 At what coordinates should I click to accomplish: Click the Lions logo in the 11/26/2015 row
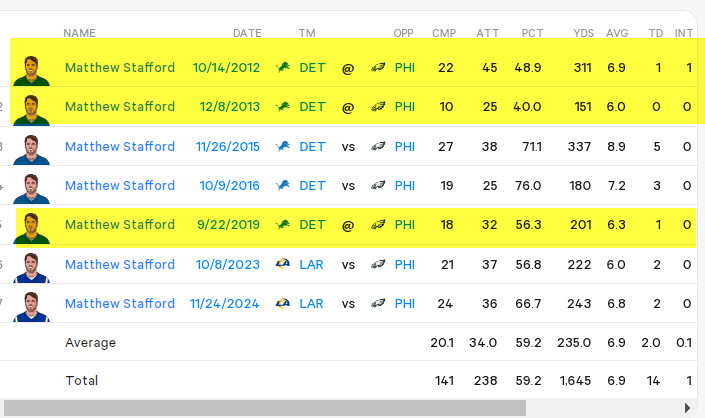click(283, 146)
